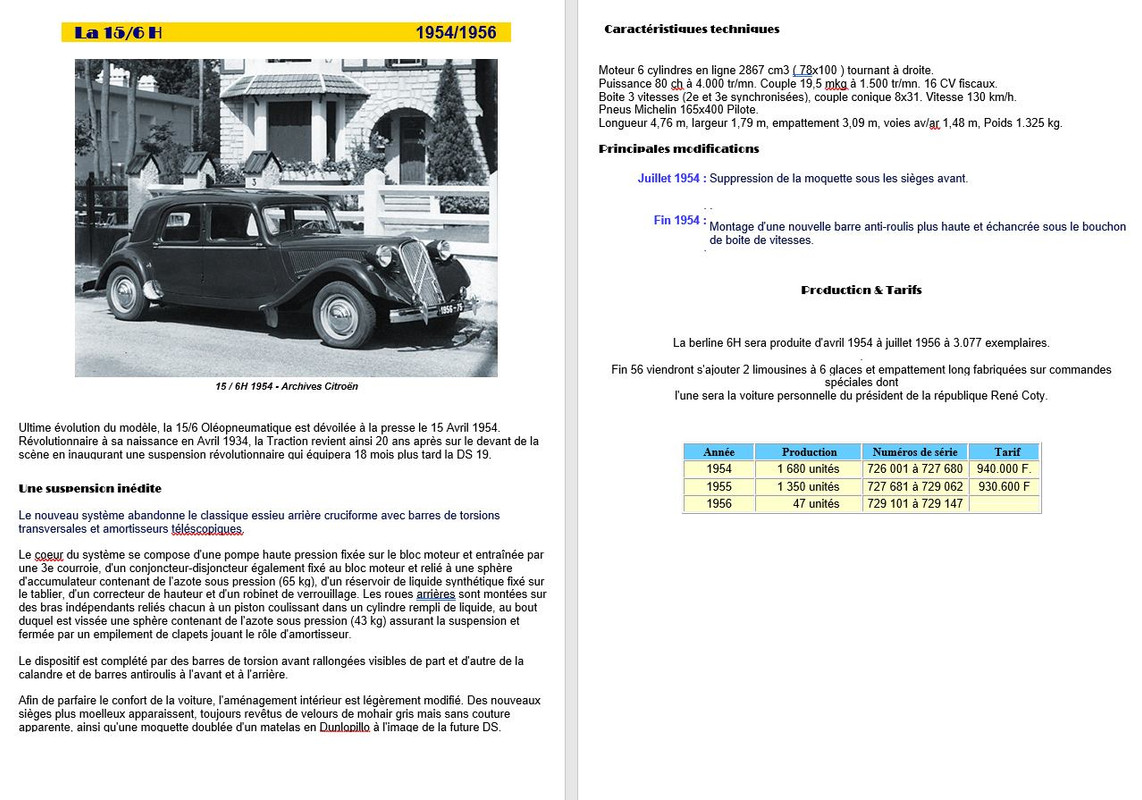
Task: Click the heading 'Une suspension inédite'
Action: (90, 488)
